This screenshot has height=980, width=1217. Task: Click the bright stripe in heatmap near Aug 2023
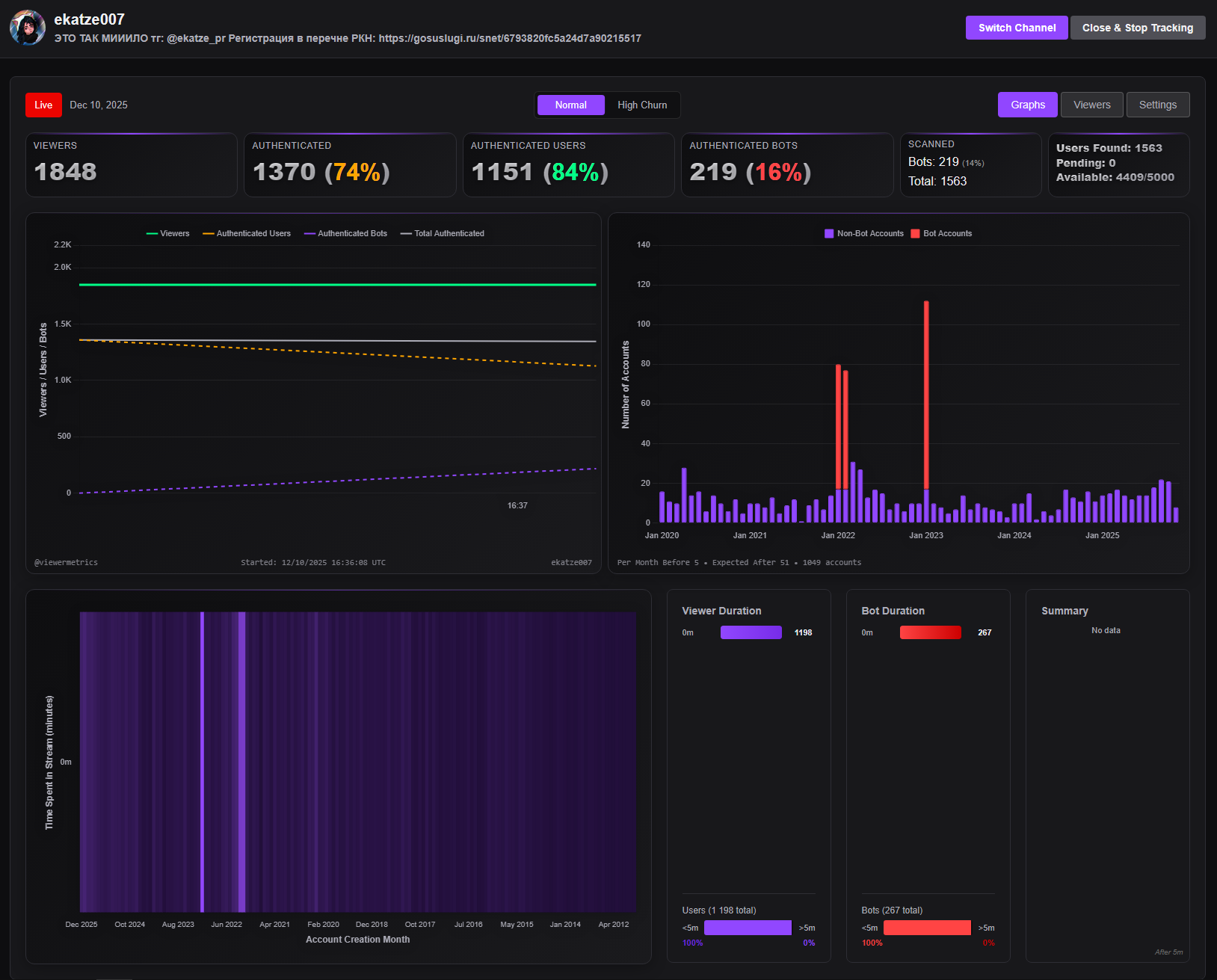pyautogui.click(x=202, y=761)
